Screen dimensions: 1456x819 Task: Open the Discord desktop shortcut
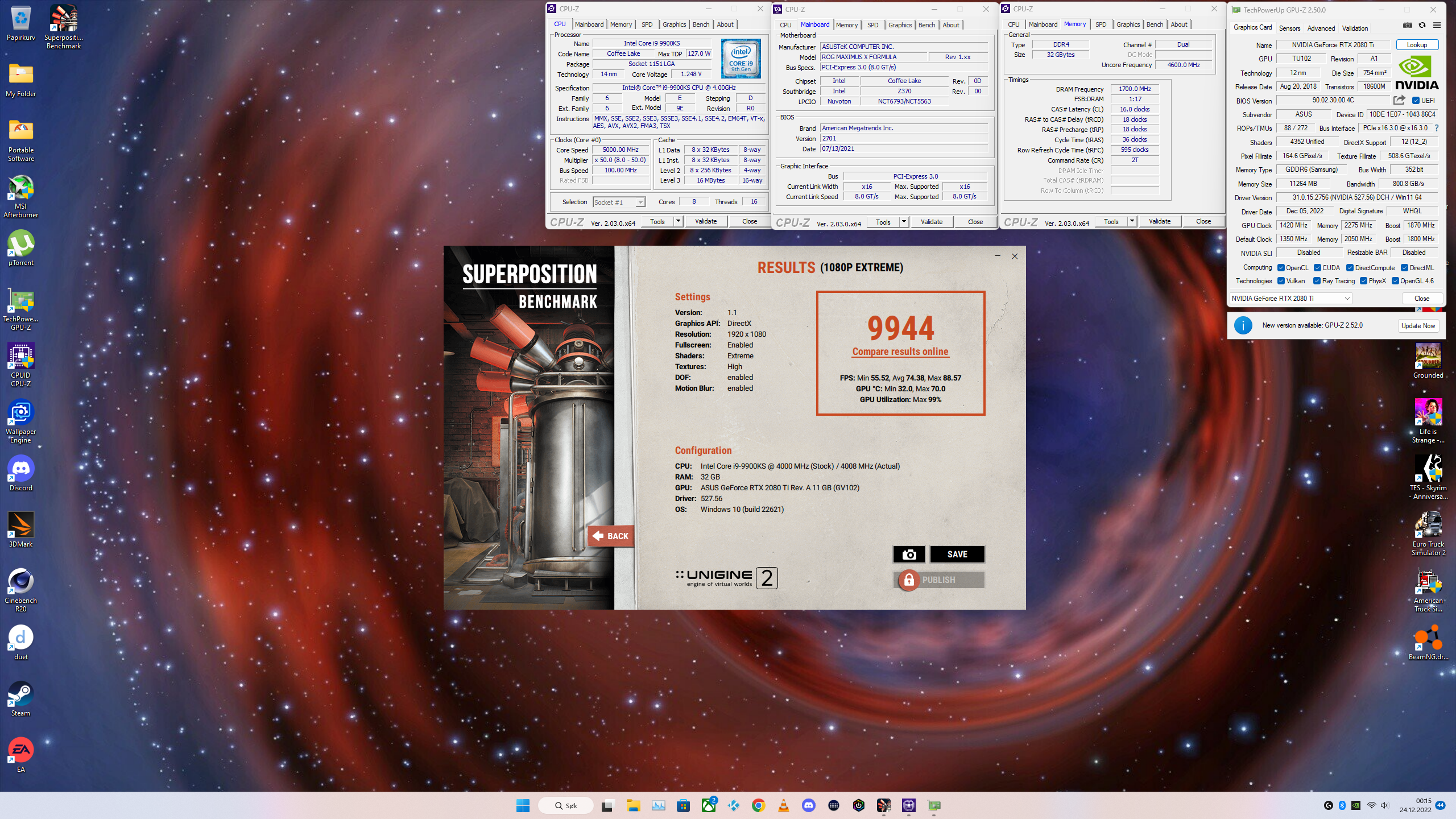click(21, 473)
